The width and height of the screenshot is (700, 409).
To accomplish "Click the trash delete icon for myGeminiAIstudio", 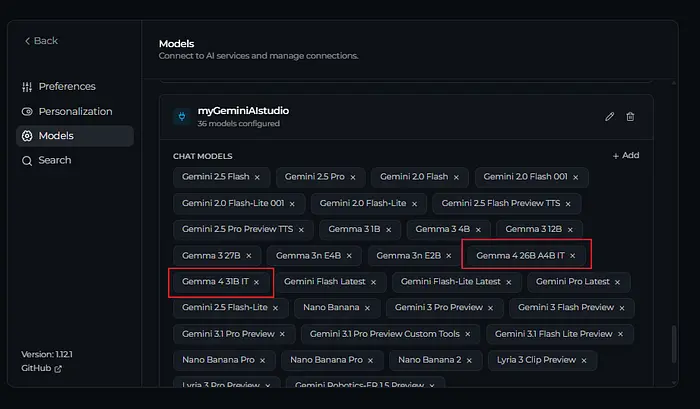I will tap(630, 117).
